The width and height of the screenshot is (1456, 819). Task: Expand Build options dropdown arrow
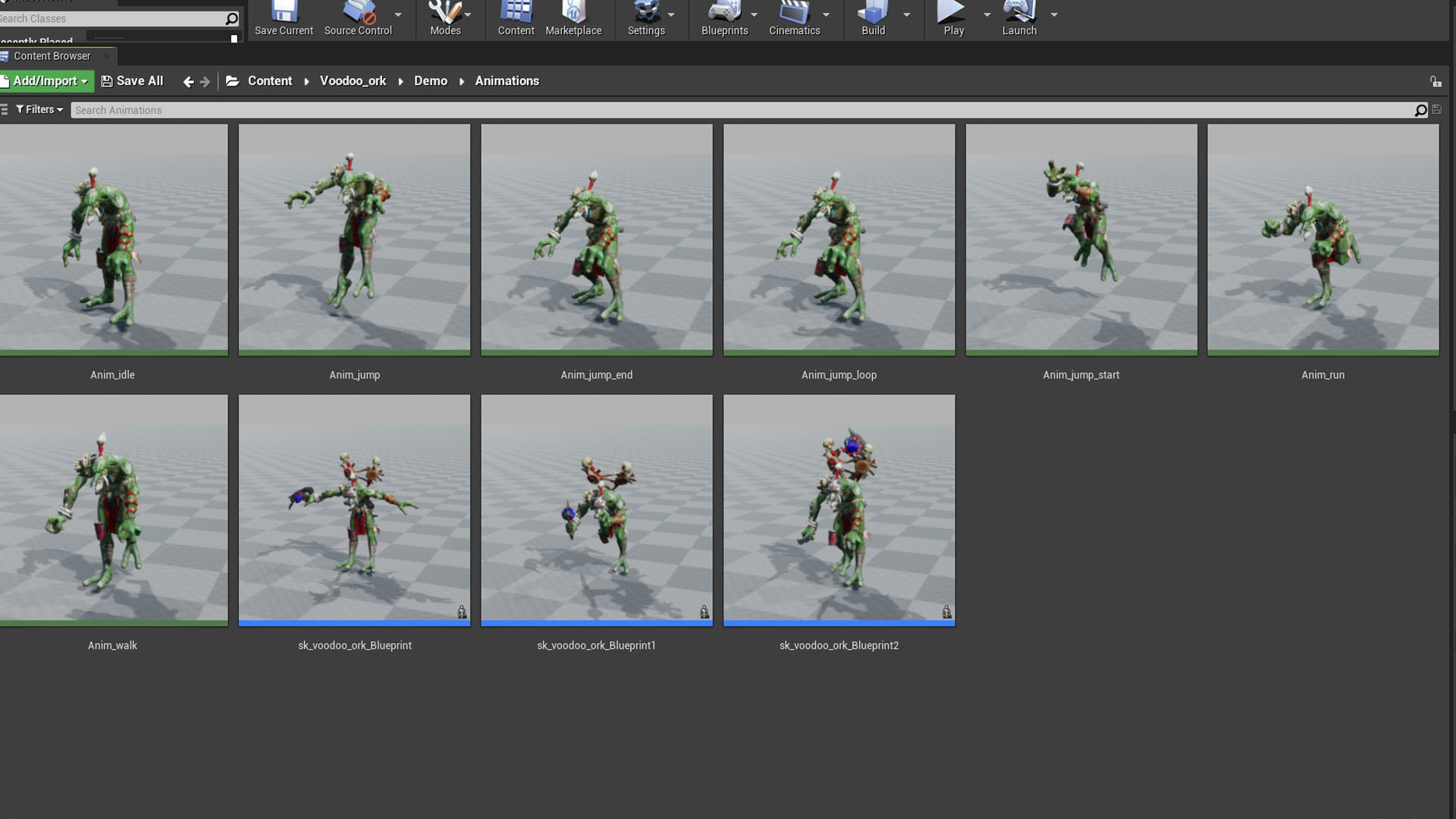(x=906, y=14)
